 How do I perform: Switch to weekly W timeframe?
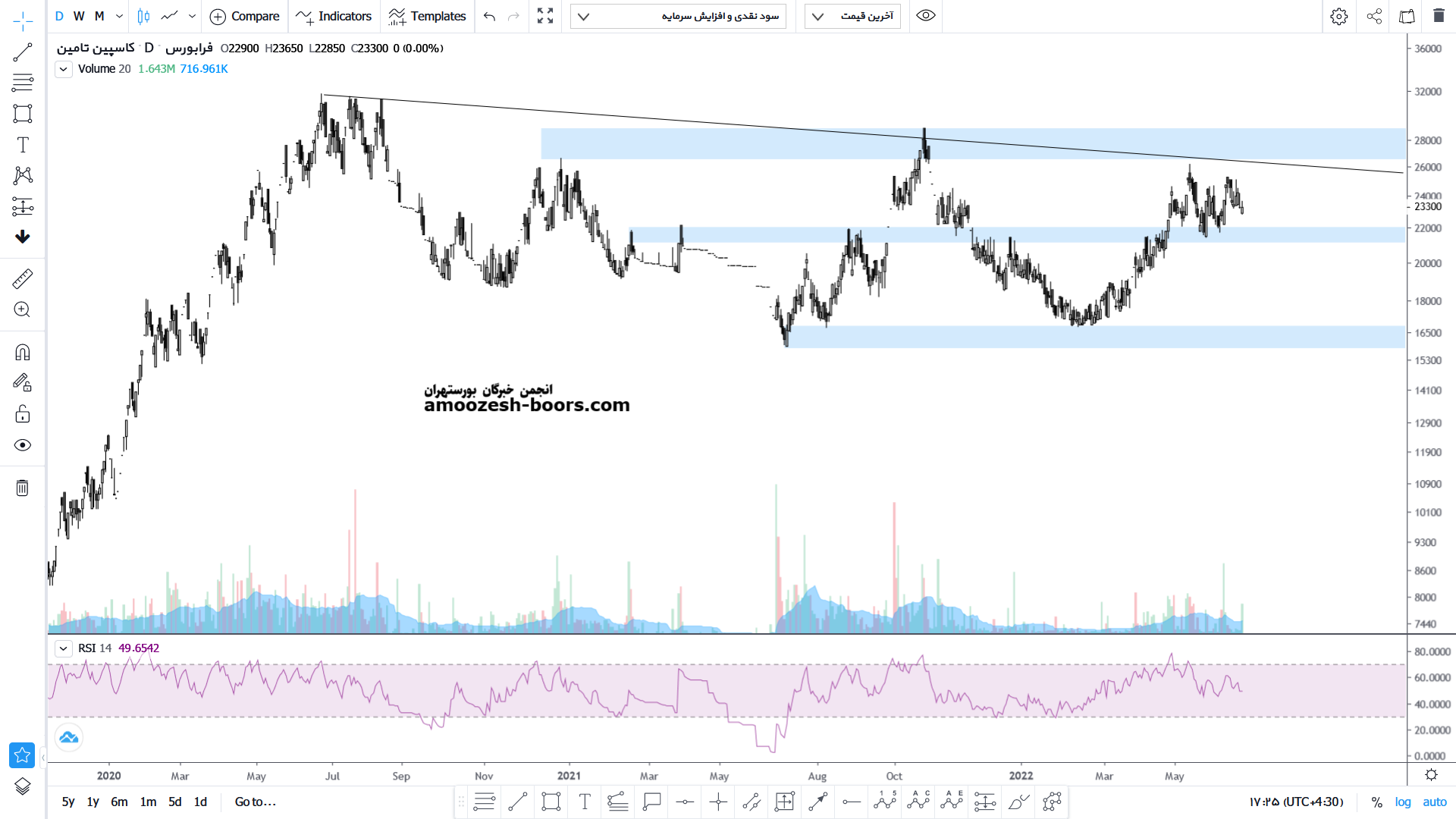point(79,16)
